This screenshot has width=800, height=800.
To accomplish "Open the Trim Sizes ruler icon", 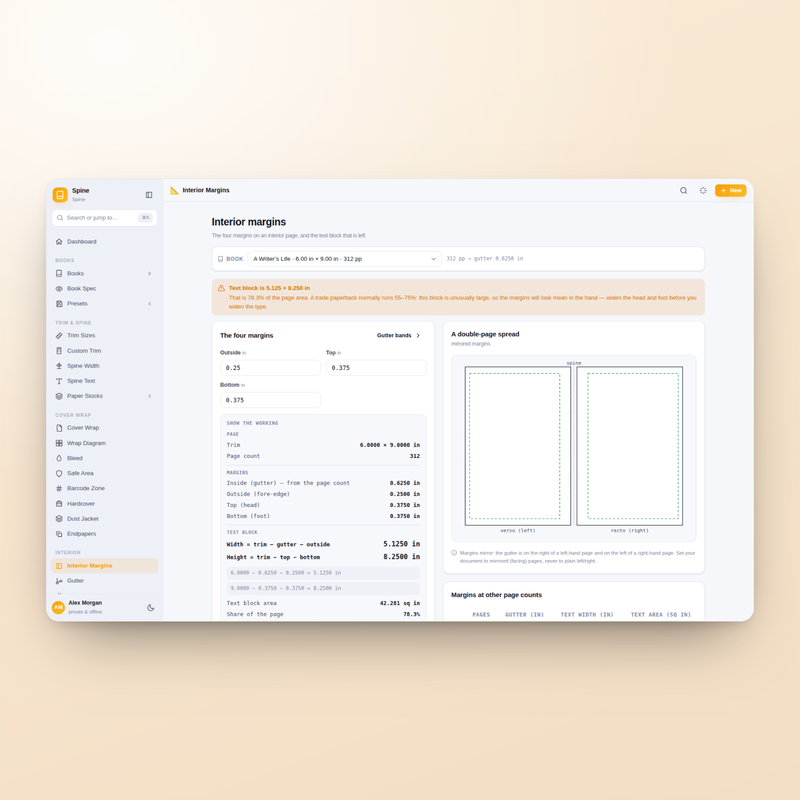I will click(x=59, y=335).
